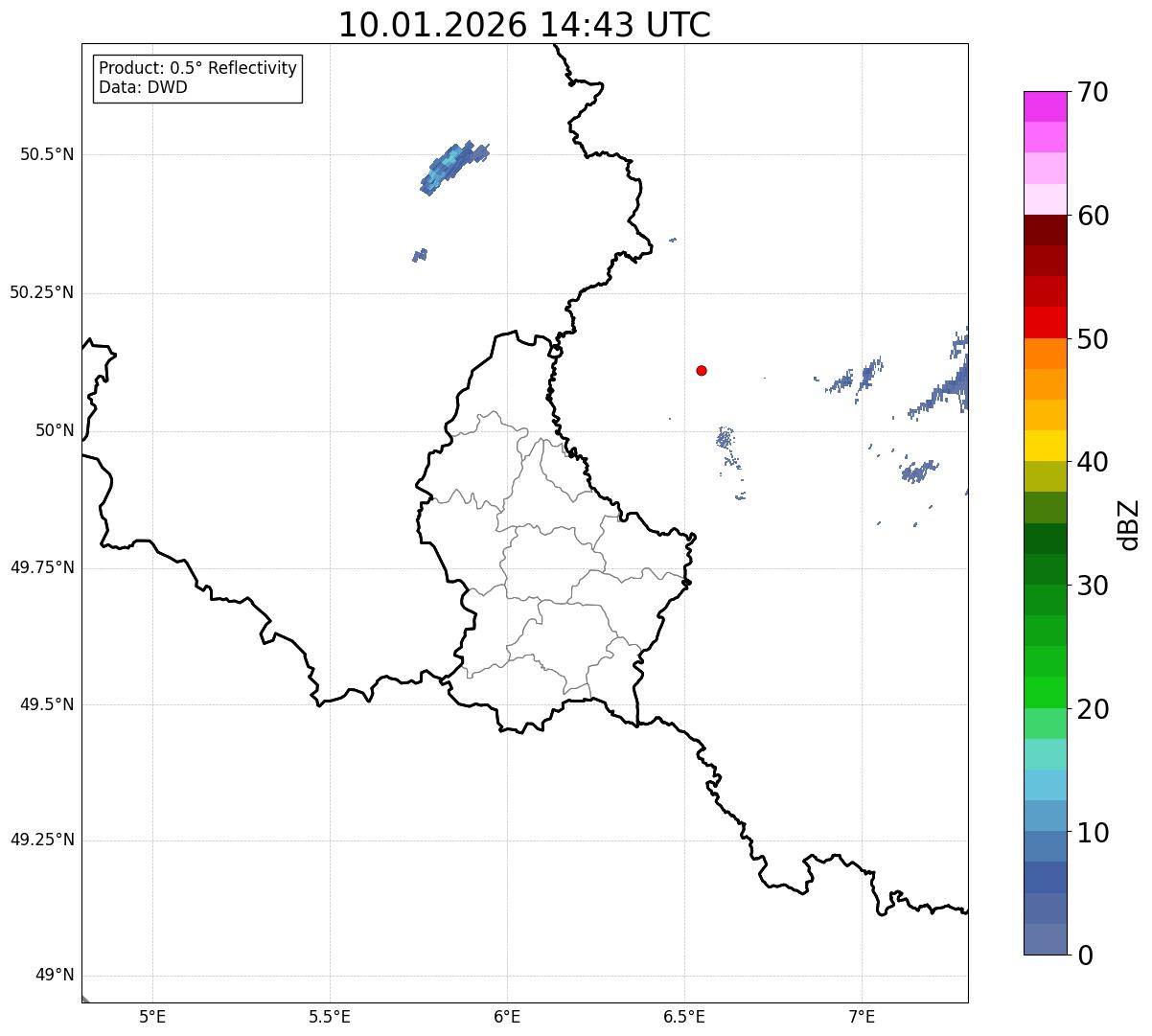This screenshot has height=1036, width=1152.
Task: Click the 5.5°E longitude label
Action: pyautogui.click(x=330, y=1017)
